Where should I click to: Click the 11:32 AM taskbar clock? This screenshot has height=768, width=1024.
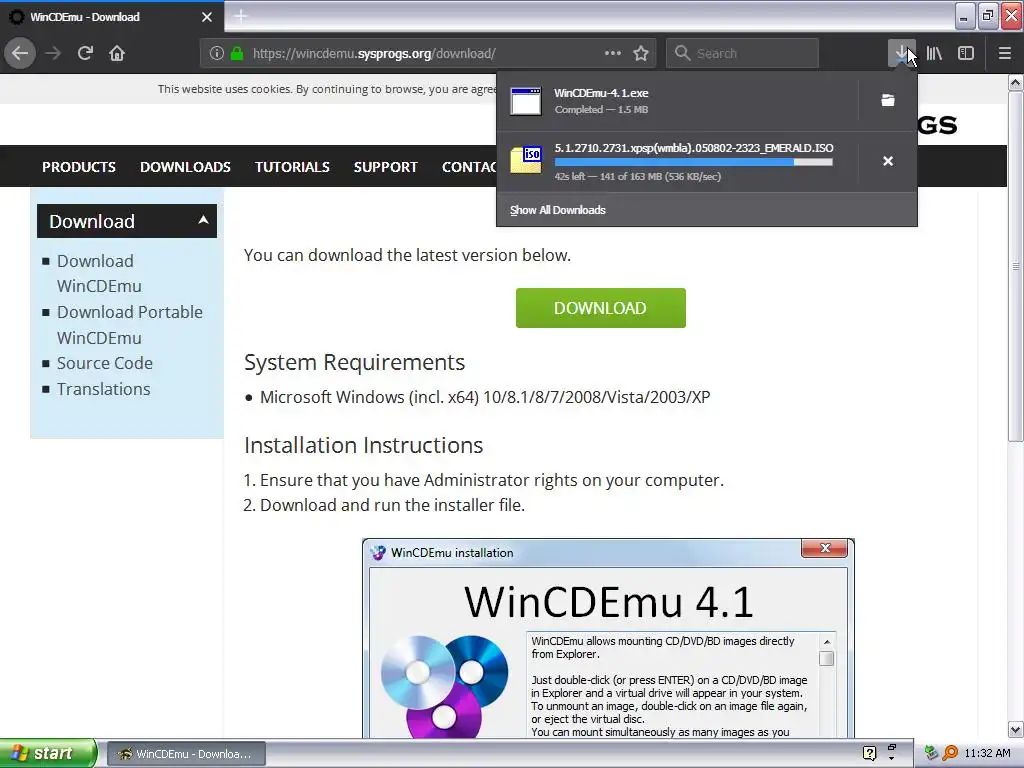point(987,753)
